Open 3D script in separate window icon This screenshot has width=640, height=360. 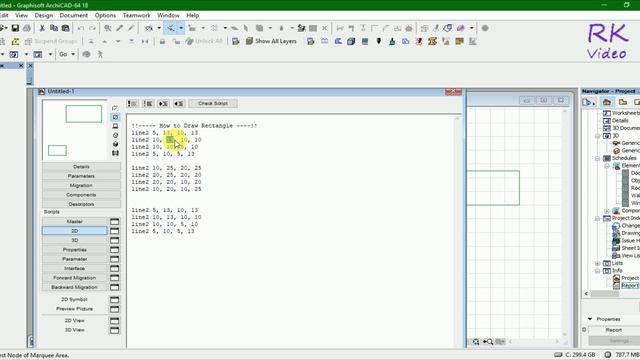115,240
